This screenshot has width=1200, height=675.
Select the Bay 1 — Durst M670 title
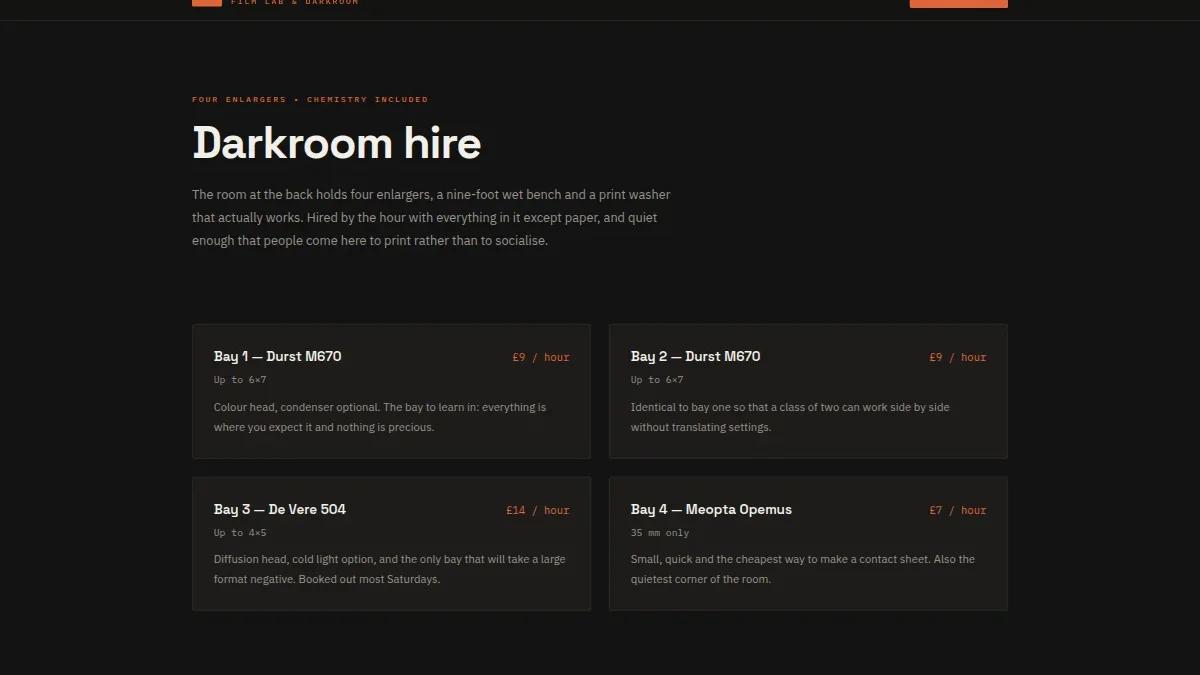point(278,356)
